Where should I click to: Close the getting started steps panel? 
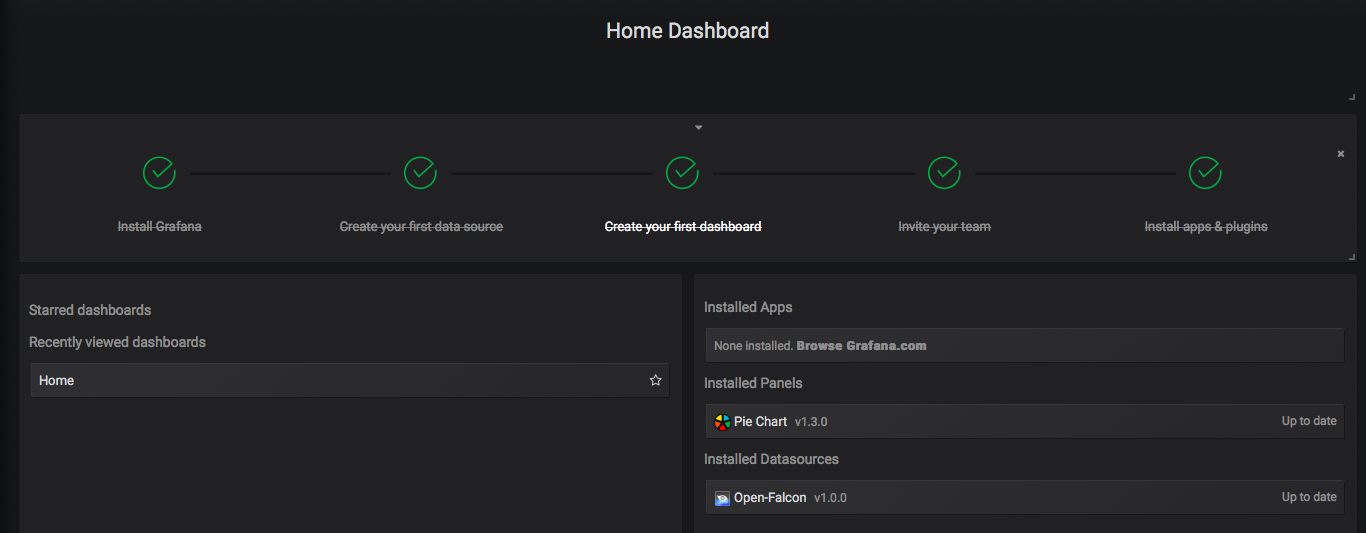coord(1341,154)
